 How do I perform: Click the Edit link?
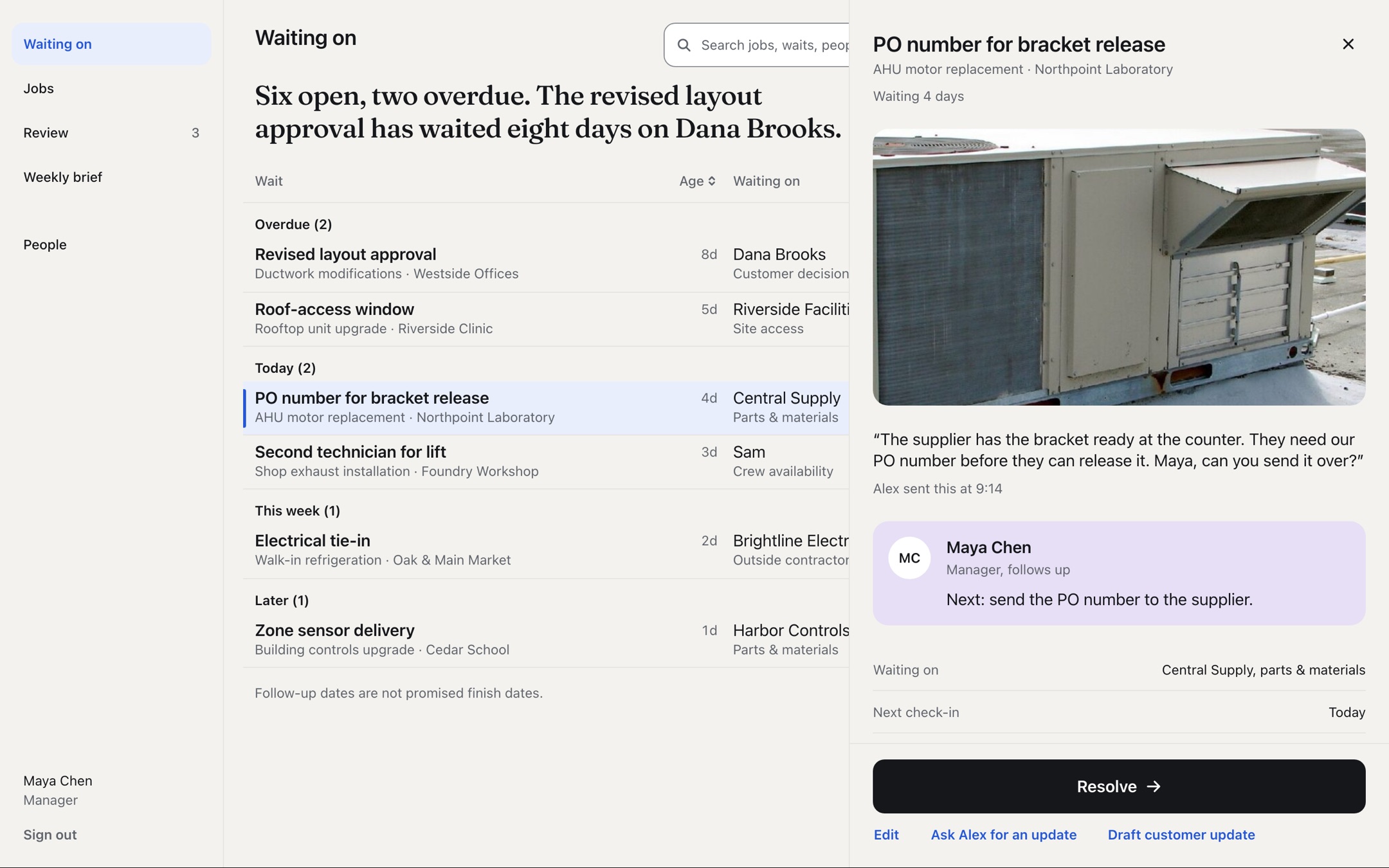tap(886, 835)
